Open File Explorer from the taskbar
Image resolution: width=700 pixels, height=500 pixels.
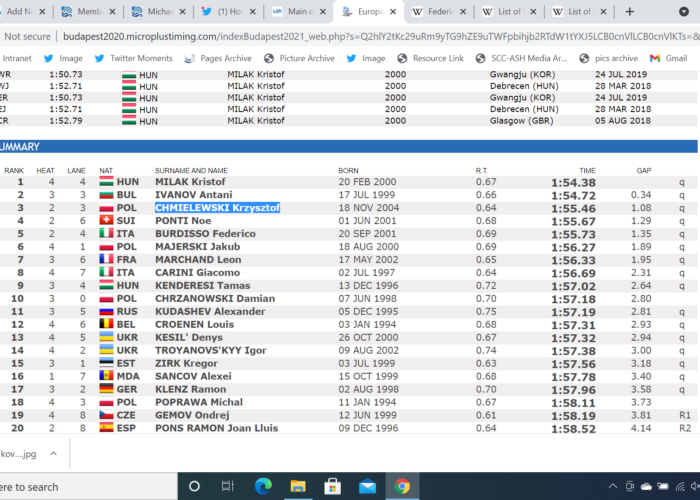(x=297, y=487)
